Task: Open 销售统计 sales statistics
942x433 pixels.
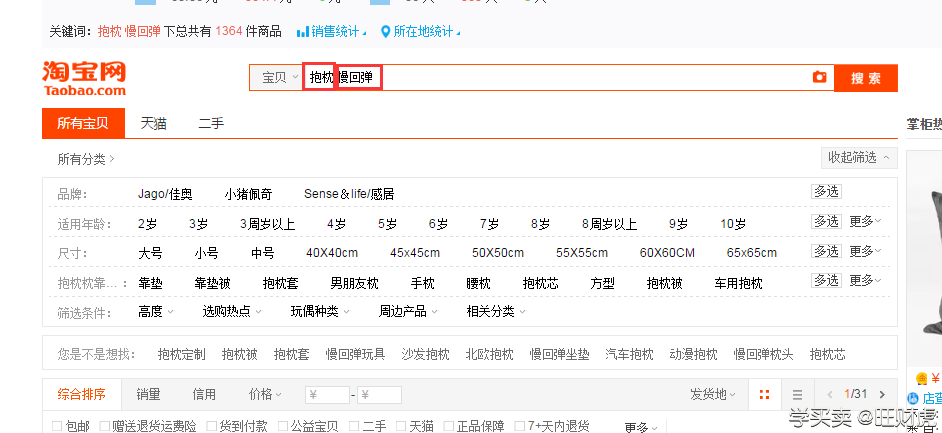Action: pyautogui.click(x=331, y=31)
